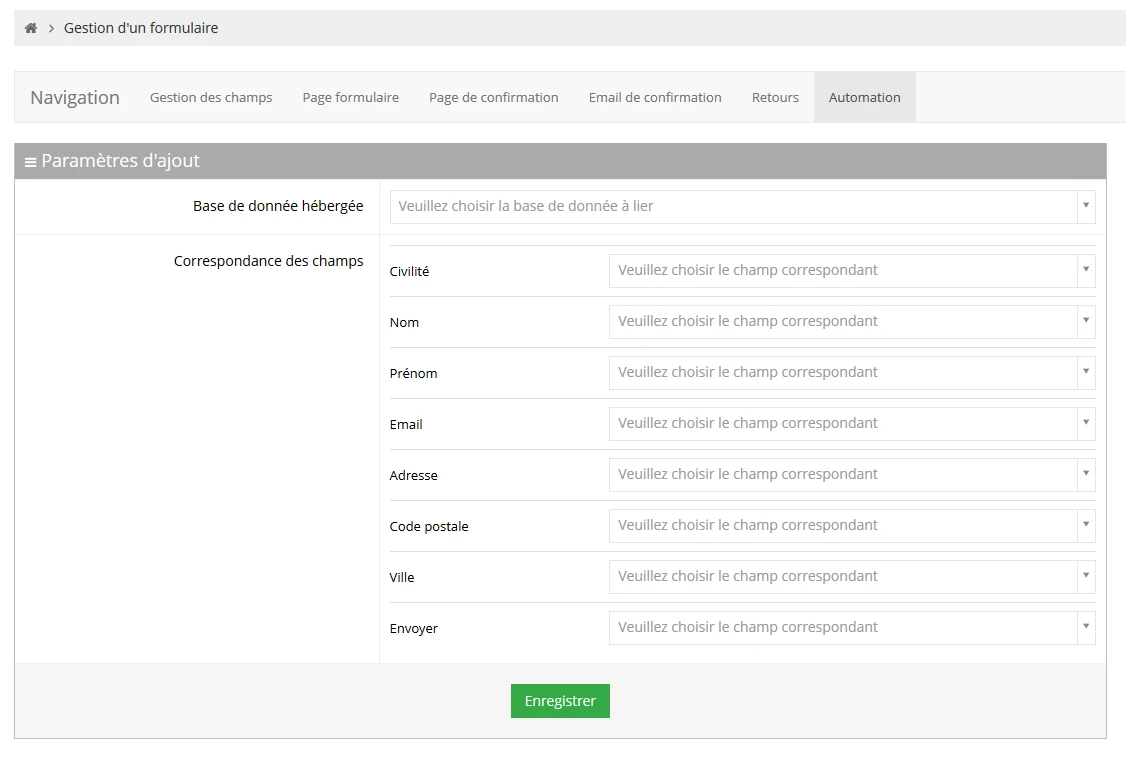
Task: Expand the Adresse field mapping dropdown
Action: (851, 474)
